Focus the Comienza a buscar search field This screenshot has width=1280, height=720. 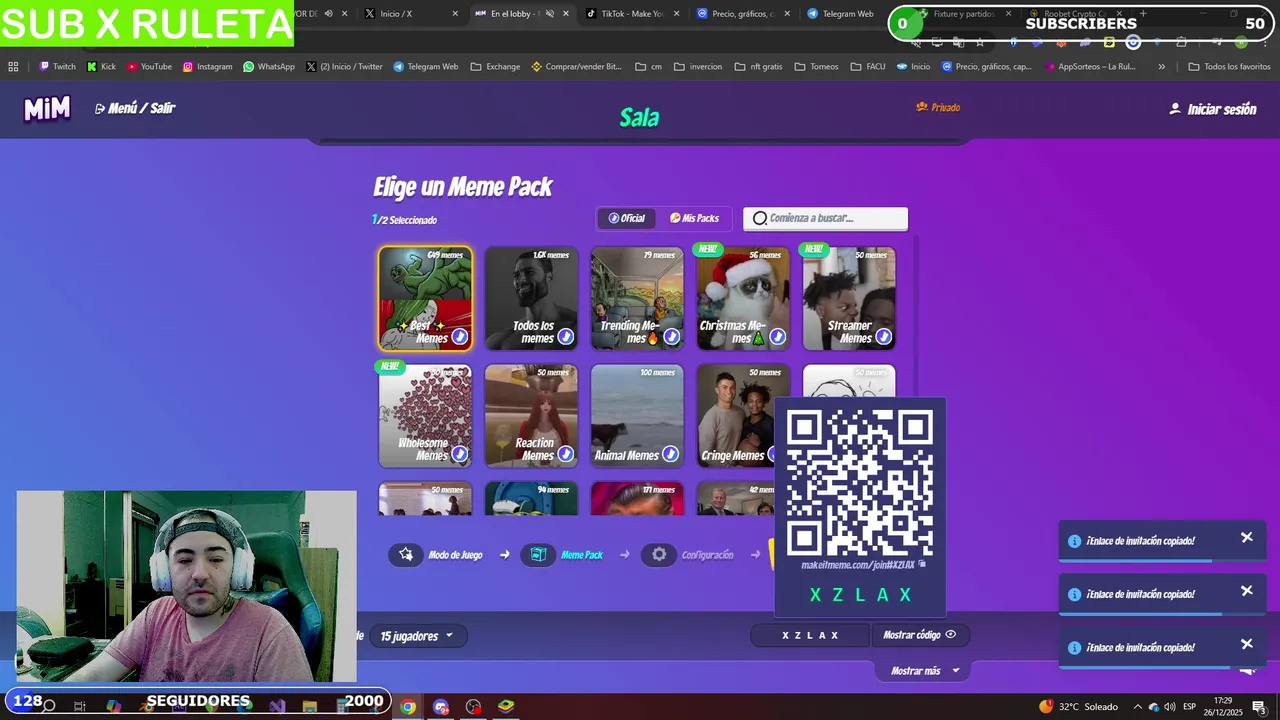tap(825, 218)
